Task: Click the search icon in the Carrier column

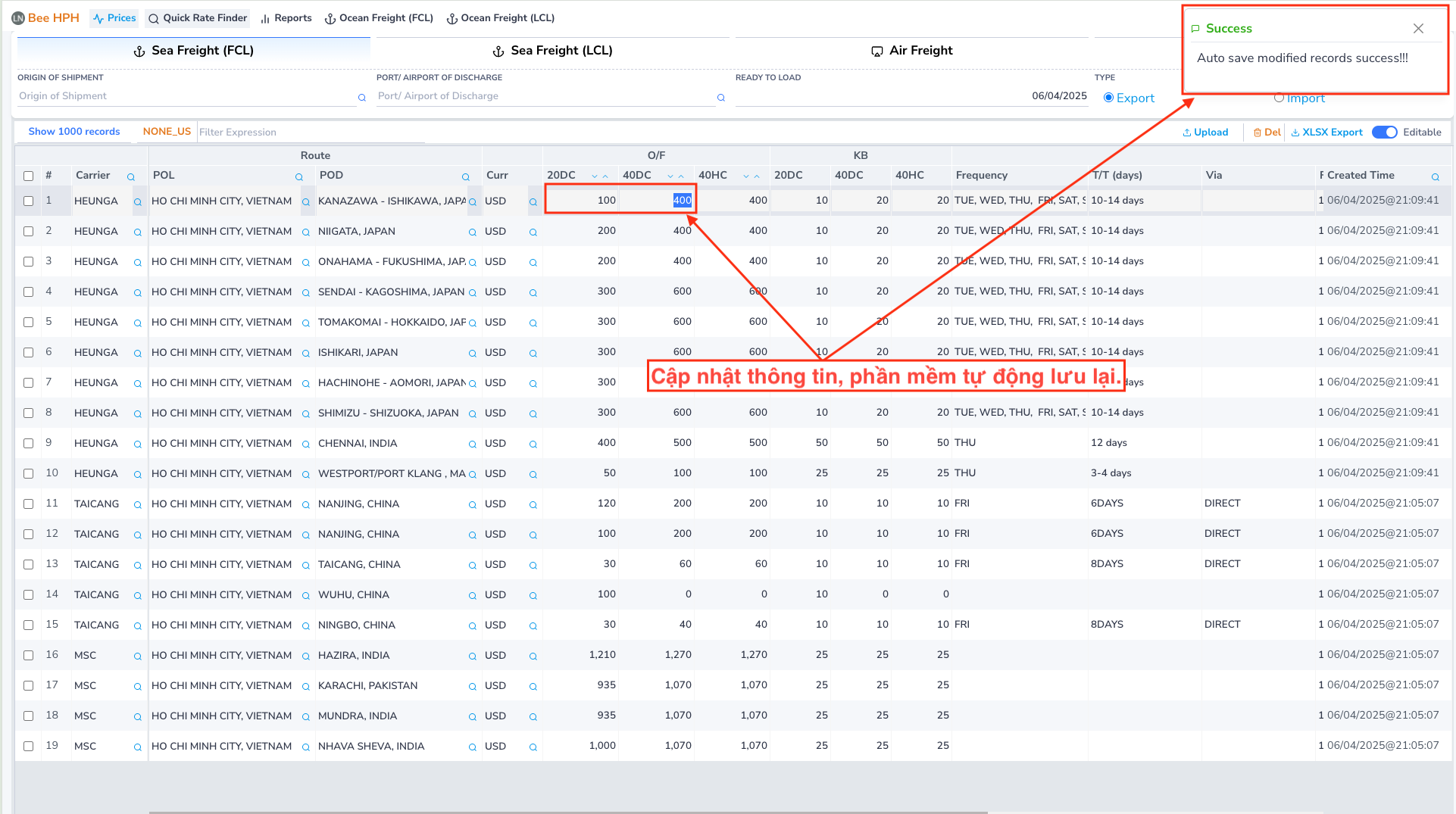Action: tap(131, 176)
